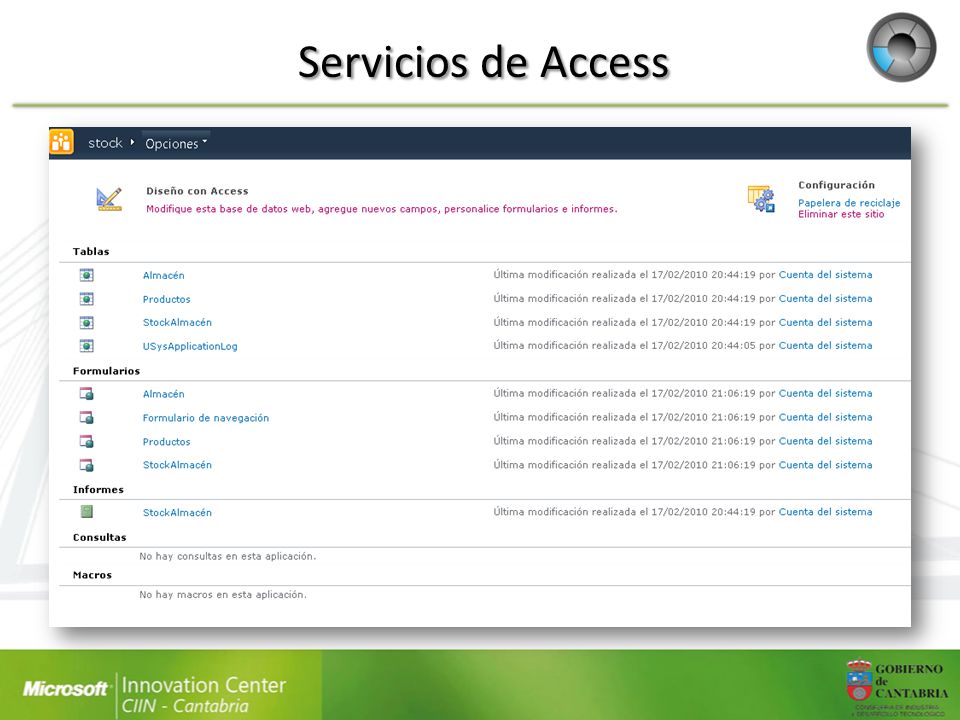
Task: Open the Productos table
Action: point(167,299)
